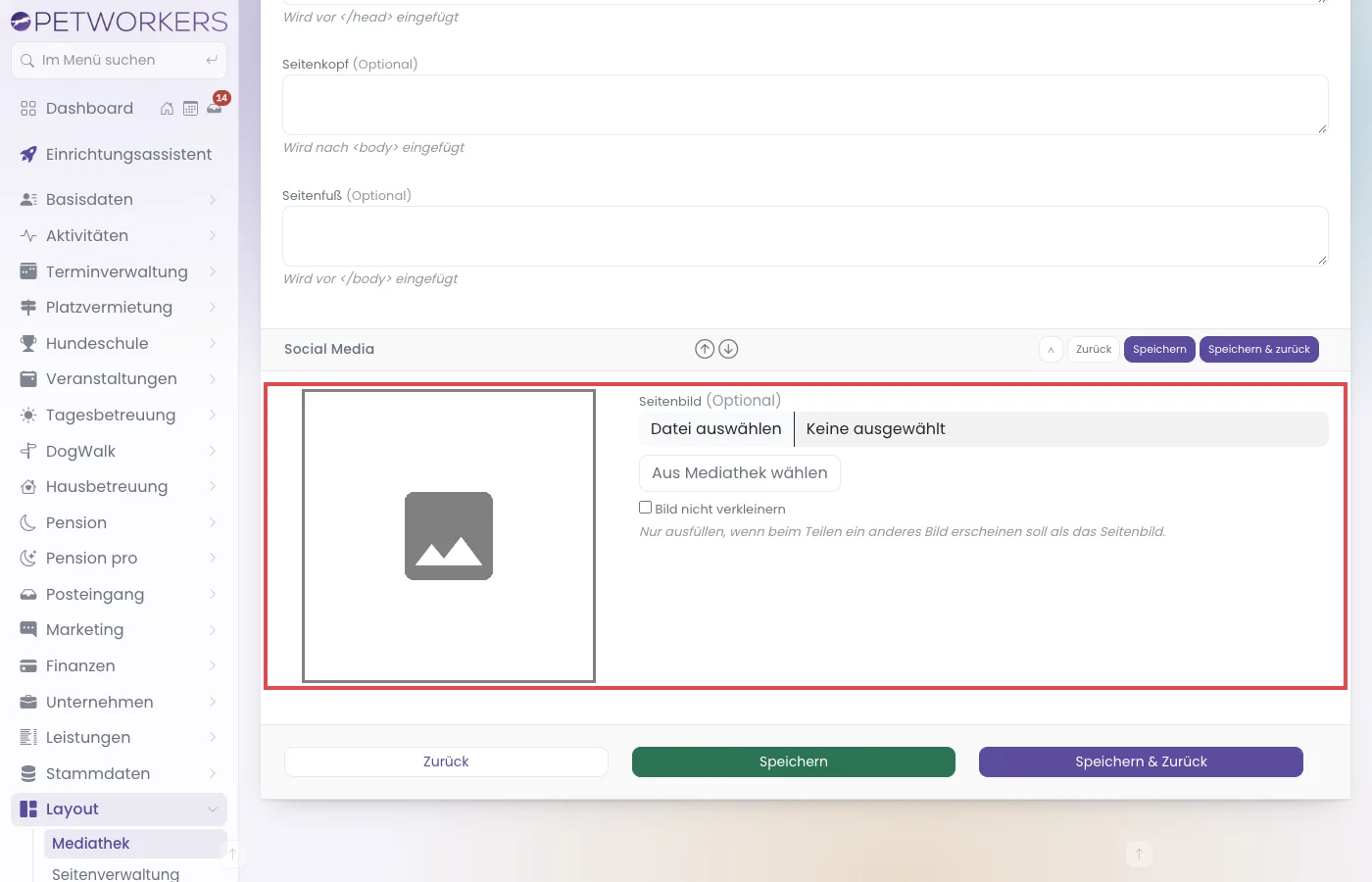Click 'Aus Mediathek wählen' button
1372x882 pixels.
tap(740, 473)
